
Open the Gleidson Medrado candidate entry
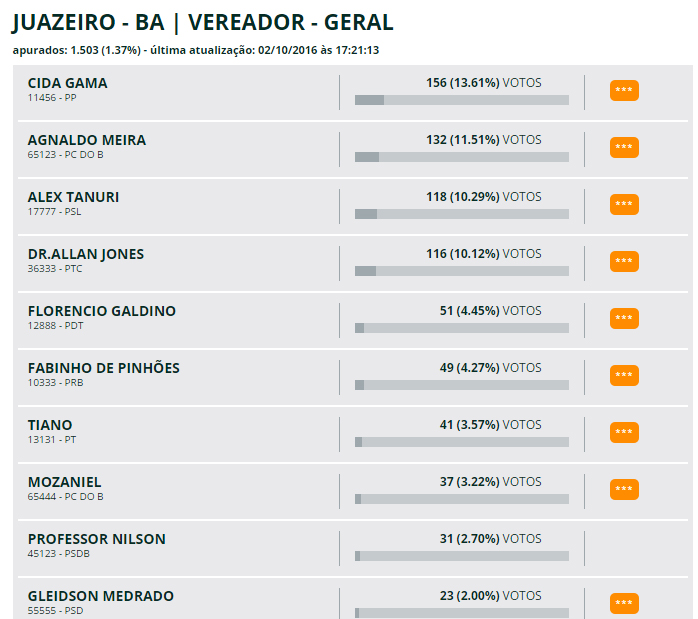click(101, 596)
